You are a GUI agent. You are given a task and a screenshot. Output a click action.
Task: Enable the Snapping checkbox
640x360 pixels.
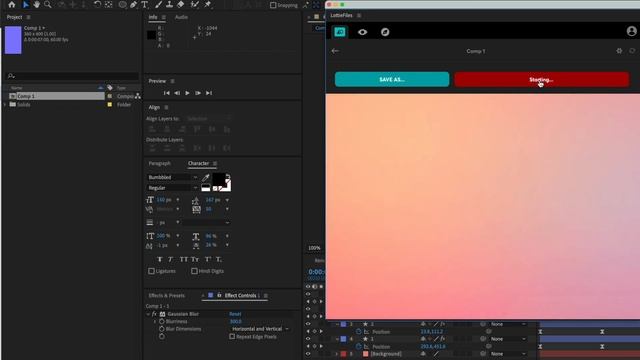point(273,5)
